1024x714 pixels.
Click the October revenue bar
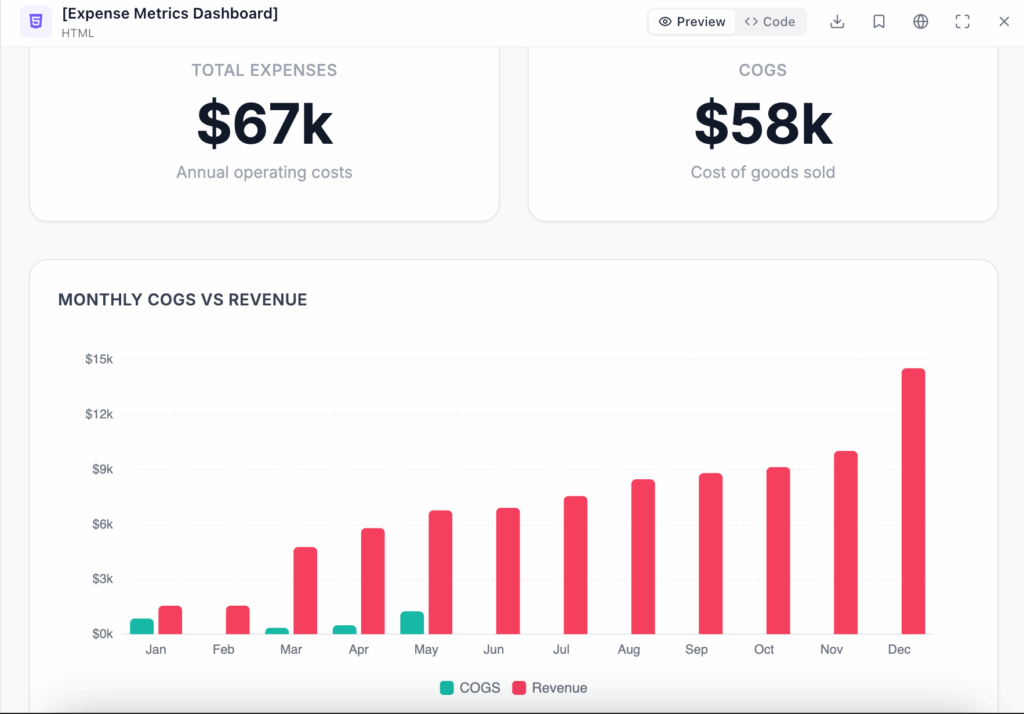778,550
